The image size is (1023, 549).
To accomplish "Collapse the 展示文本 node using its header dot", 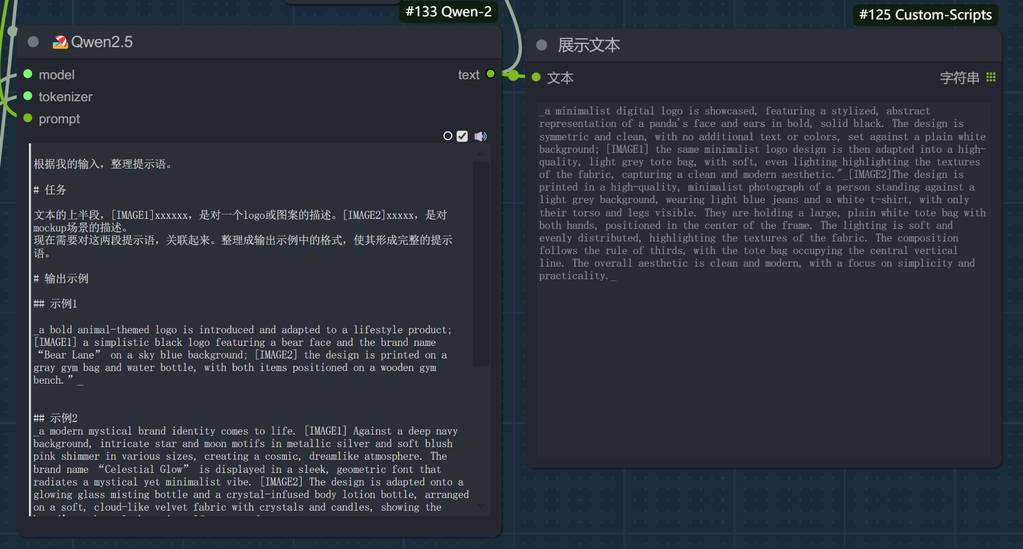I will coord(541,45).
